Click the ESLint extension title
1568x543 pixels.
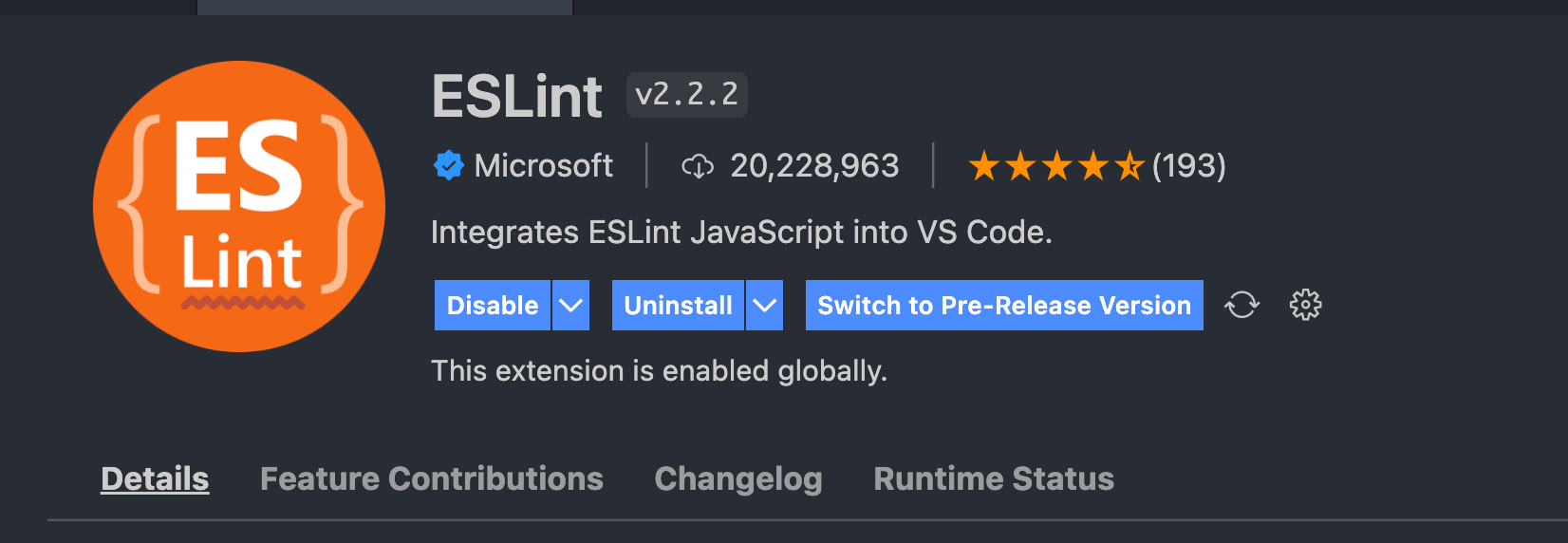point(517,96)
